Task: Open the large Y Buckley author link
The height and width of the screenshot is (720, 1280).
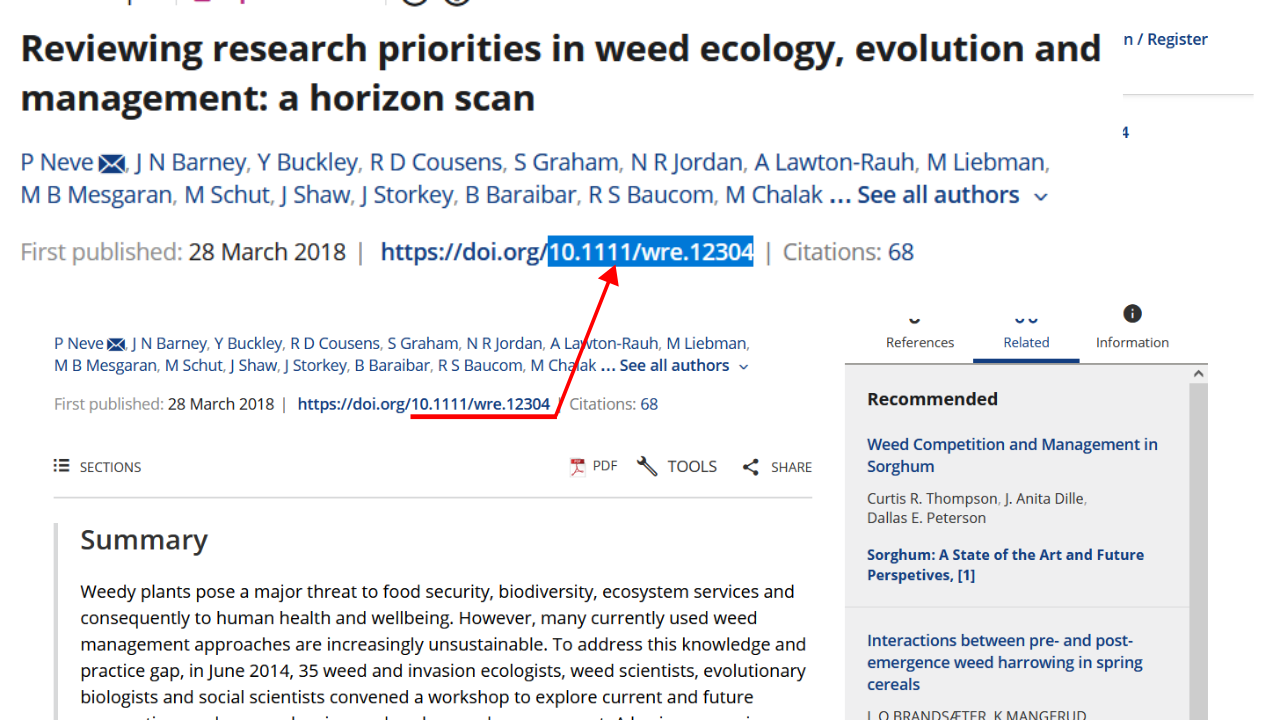Action: [x=307, y=162]
